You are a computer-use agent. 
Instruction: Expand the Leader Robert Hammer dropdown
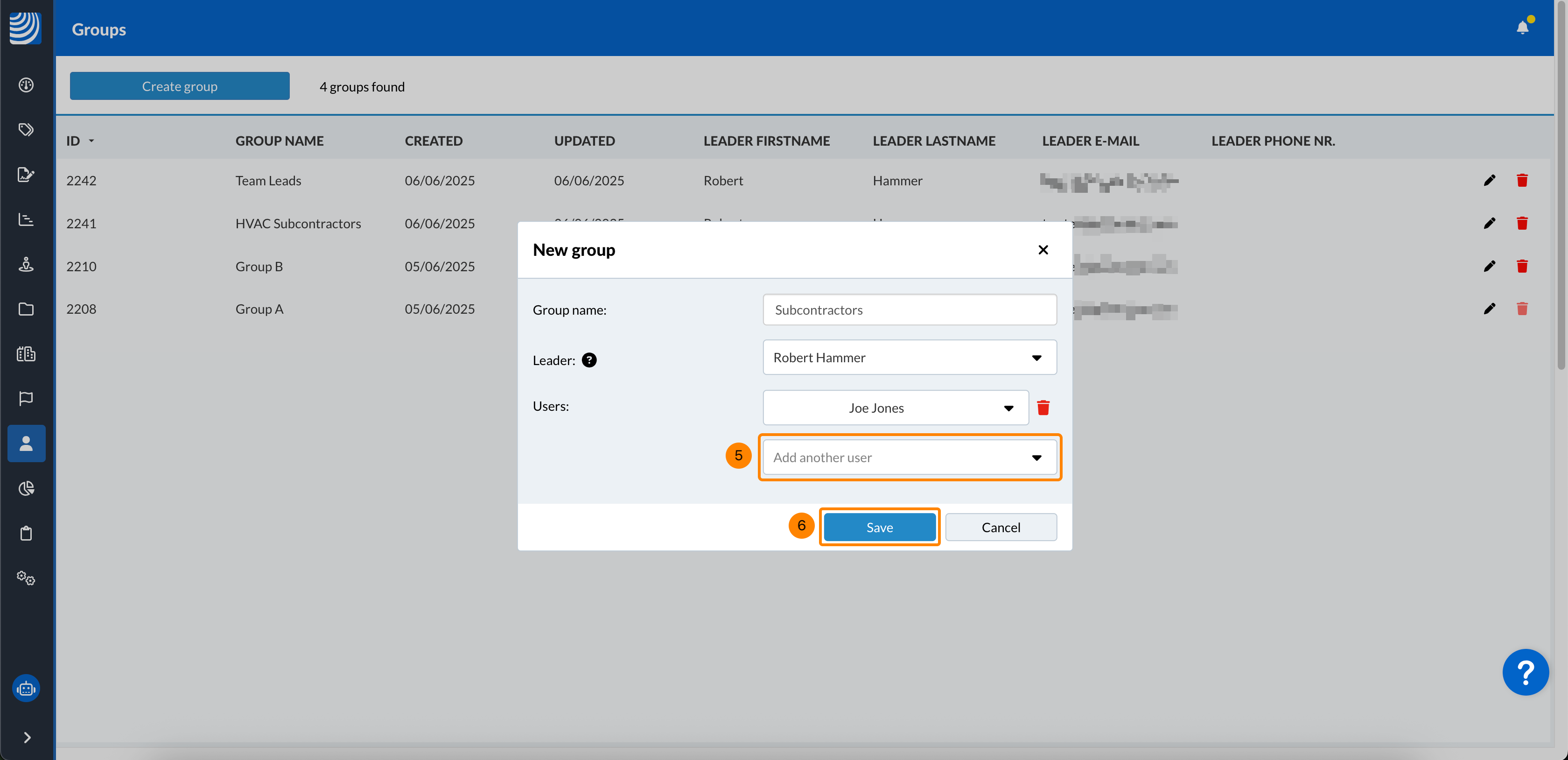point(910,358)
